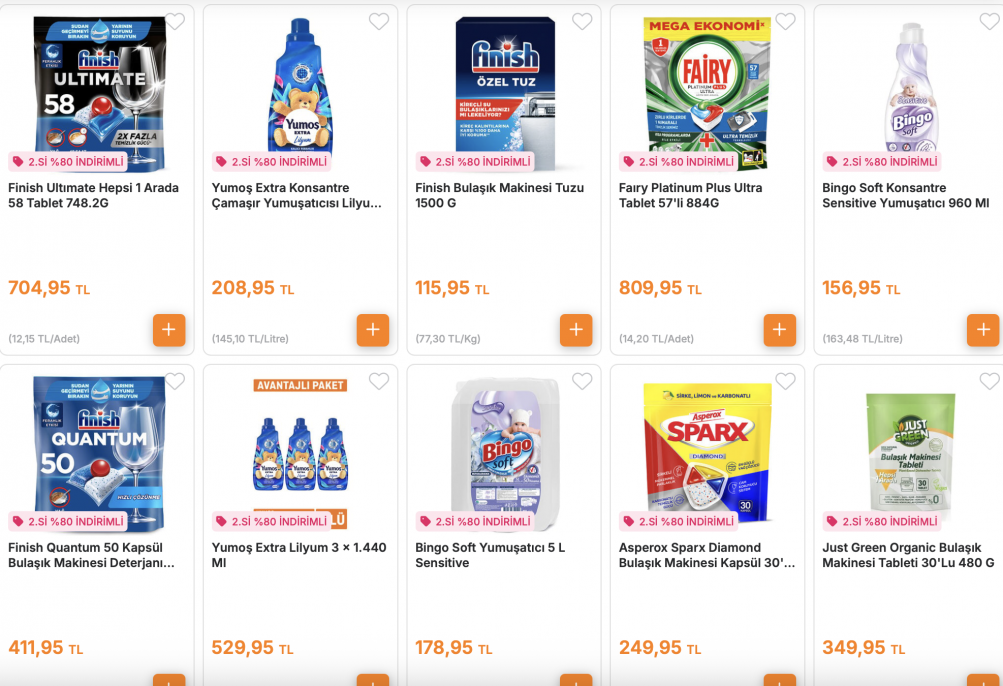Favorite the Asperox Sparx Diamond capsules
Screen dimensions: 1003x686
[x=785, y=381]
